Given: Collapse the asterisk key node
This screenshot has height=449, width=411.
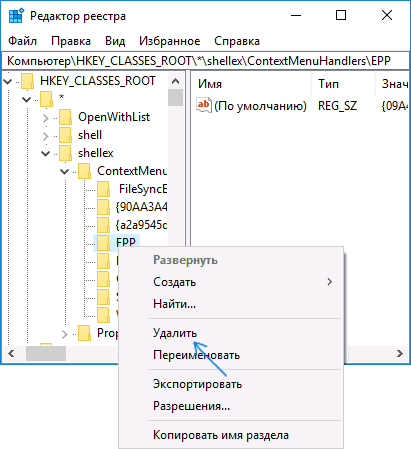Looking at the screenshot, I should tap(27, 99).
